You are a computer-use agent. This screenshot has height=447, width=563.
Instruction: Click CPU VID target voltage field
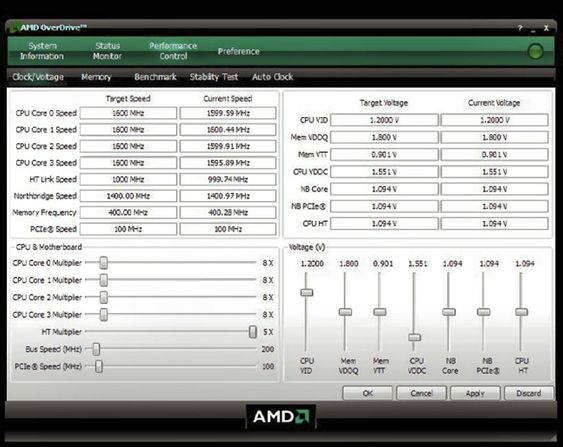tap(384, 120)
